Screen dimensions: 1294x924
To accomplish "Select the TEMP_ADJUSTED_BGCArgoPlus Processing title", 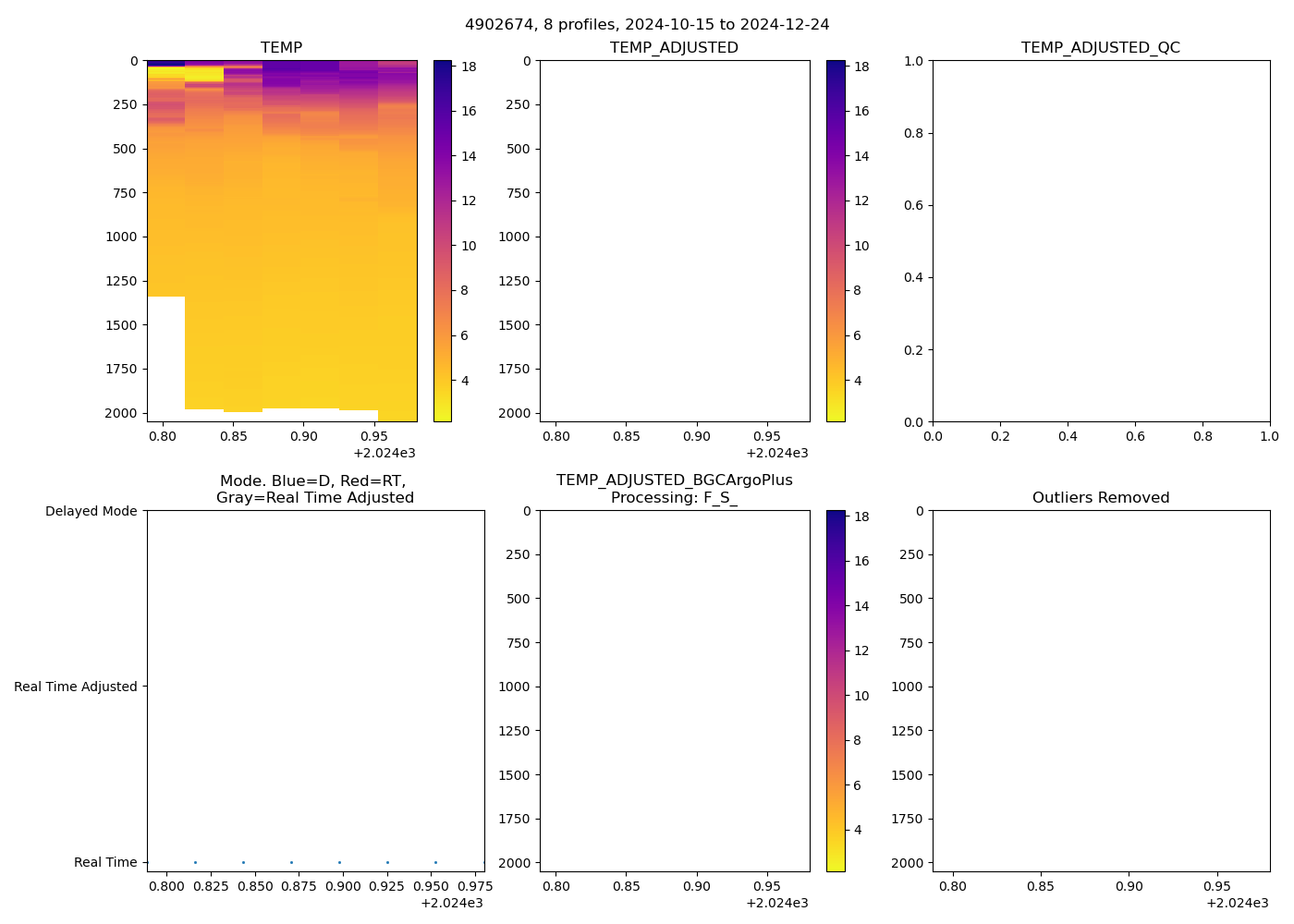I will [x=674, y=489].
